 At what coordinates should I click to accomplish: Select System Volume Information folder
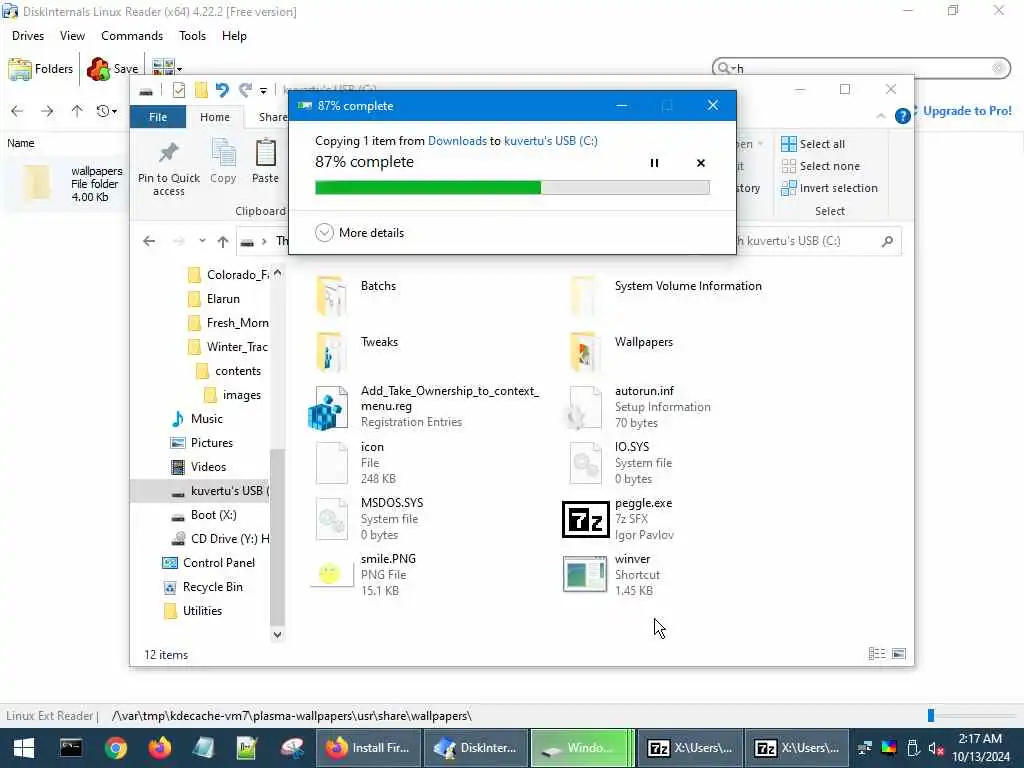pos(665,295)
